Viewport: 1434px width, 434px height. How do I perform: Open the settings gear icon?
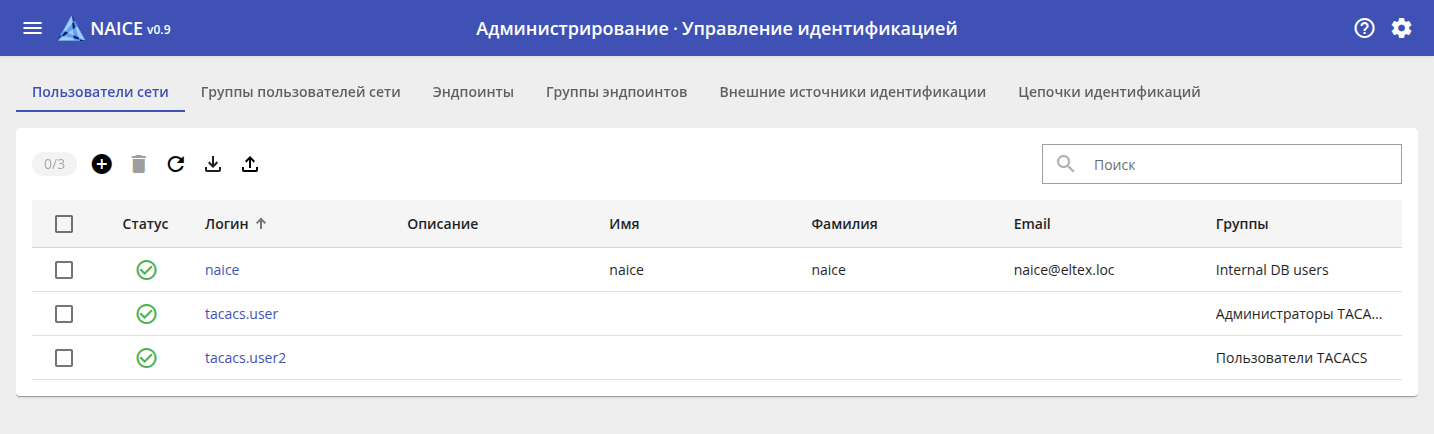click(1402, 28)
